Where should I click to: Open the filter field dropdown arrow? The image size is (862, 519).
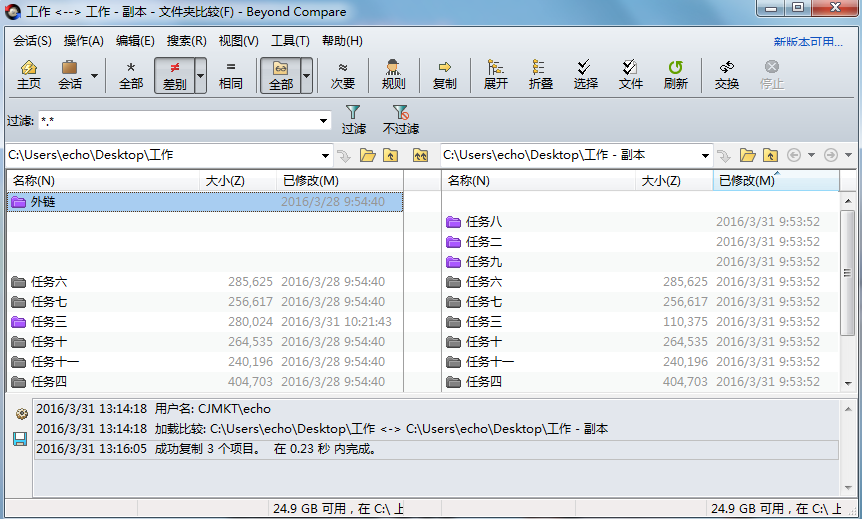point(324,121)
